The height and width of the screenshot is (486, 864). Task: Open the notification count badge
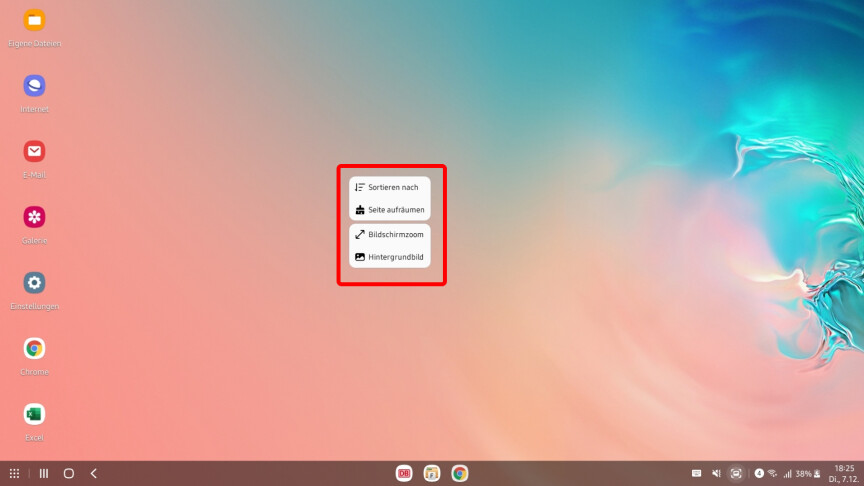pos(759,473)
